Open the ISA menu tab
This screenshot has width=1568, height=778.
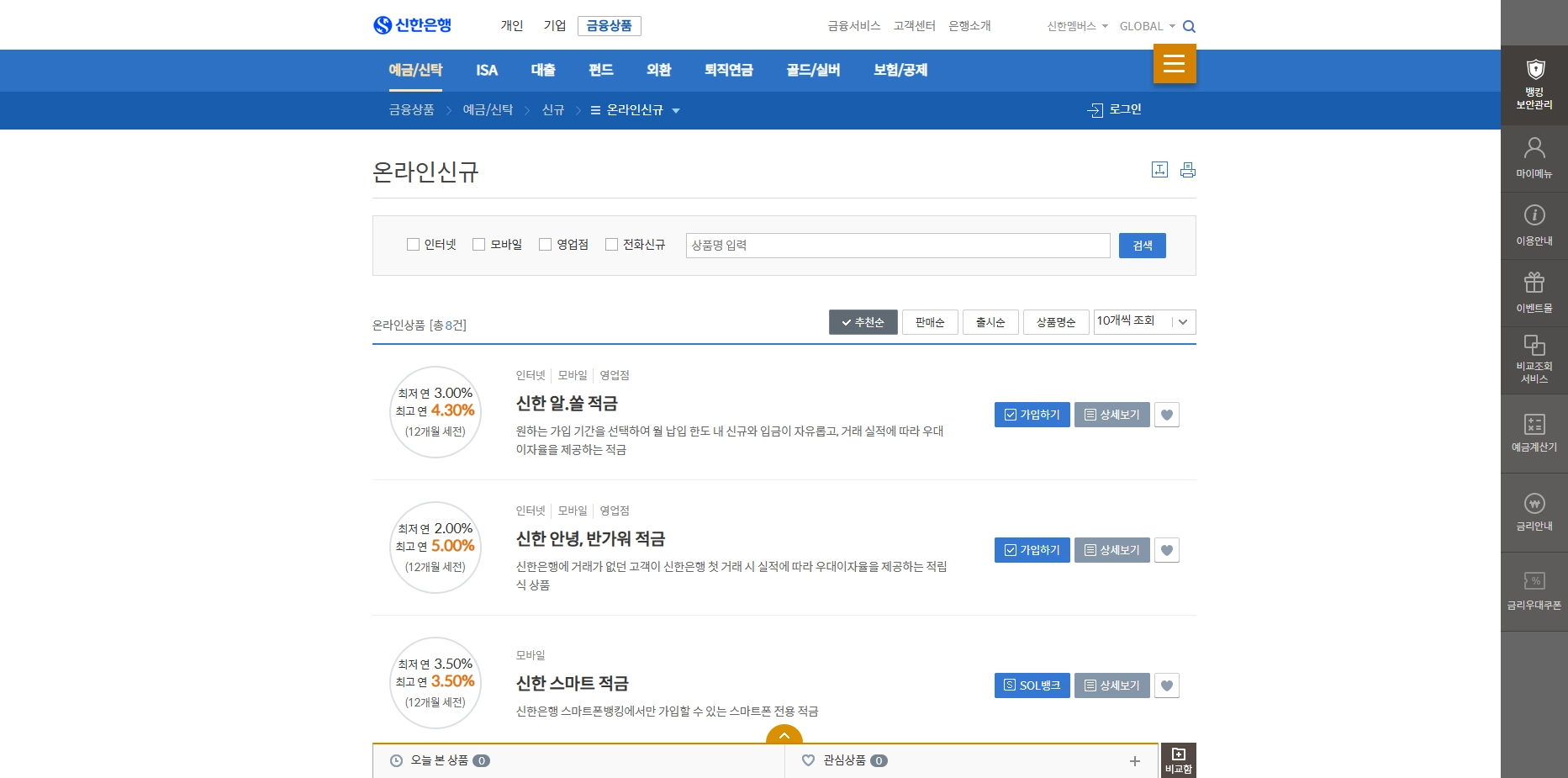pos(487,70)
